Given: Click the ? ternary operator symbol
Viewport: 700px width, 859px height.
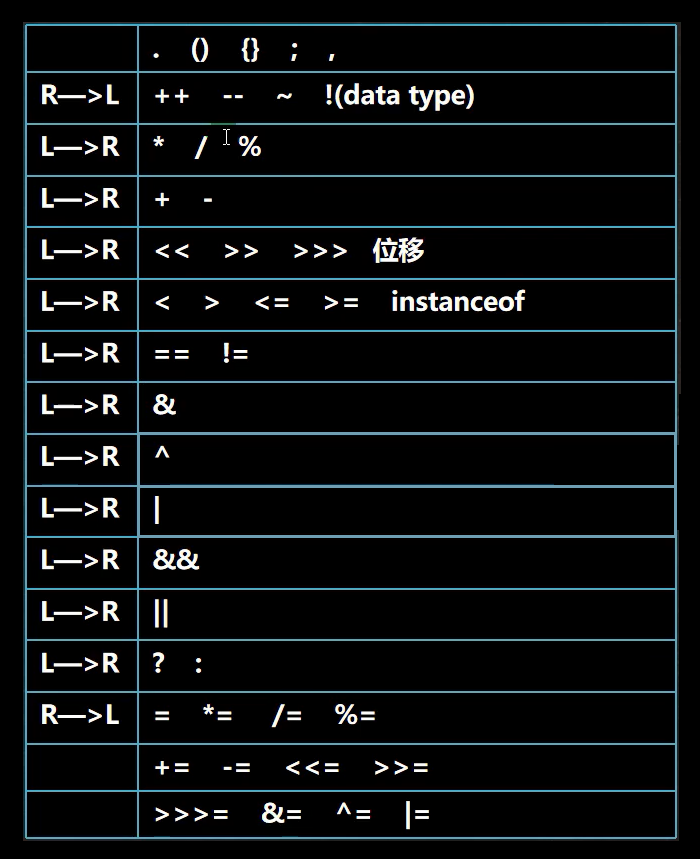Looking at the screenshot, I should pos(159,663).
